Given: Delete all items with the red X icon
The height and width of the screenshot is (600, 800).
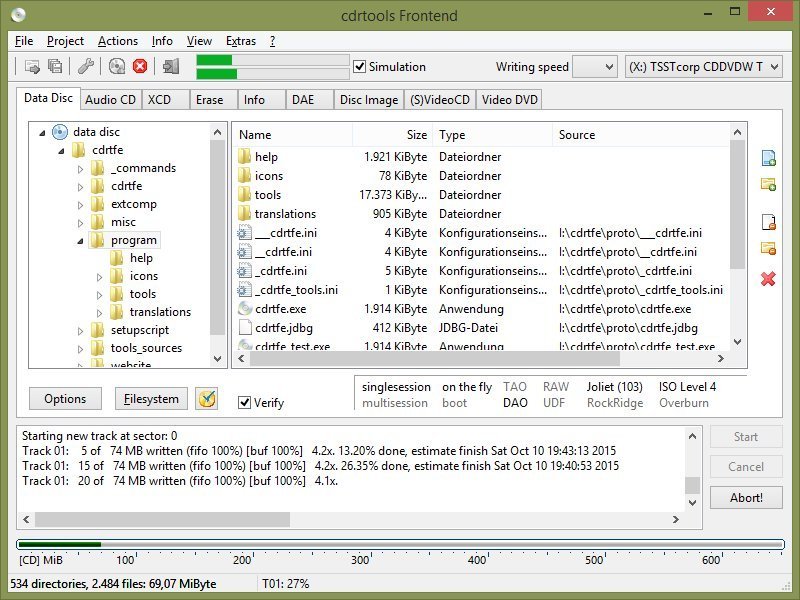Looking at the screenshot, I should tap(767, 279).
